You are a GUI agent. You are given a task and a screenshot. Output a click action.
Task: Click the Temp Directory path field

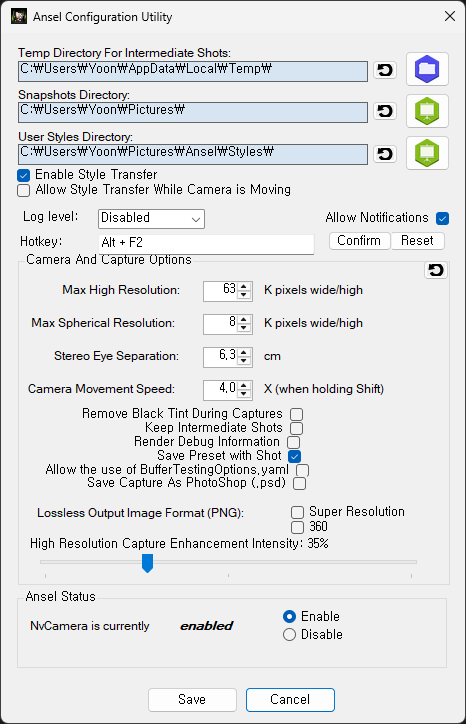click(193, 72)
